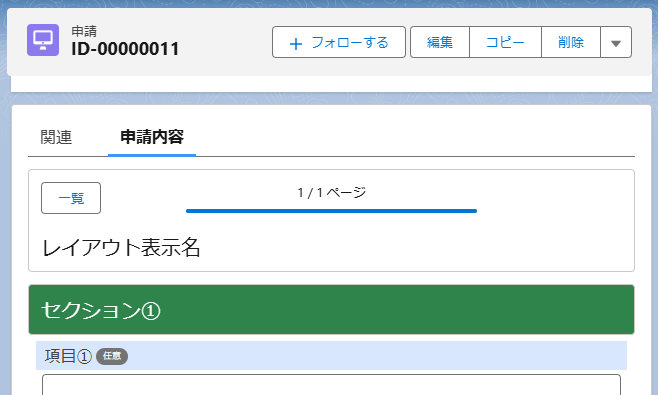Click the 1/1 page progress bar
This screenshot has width=658, height=395.
click(332, 211)
